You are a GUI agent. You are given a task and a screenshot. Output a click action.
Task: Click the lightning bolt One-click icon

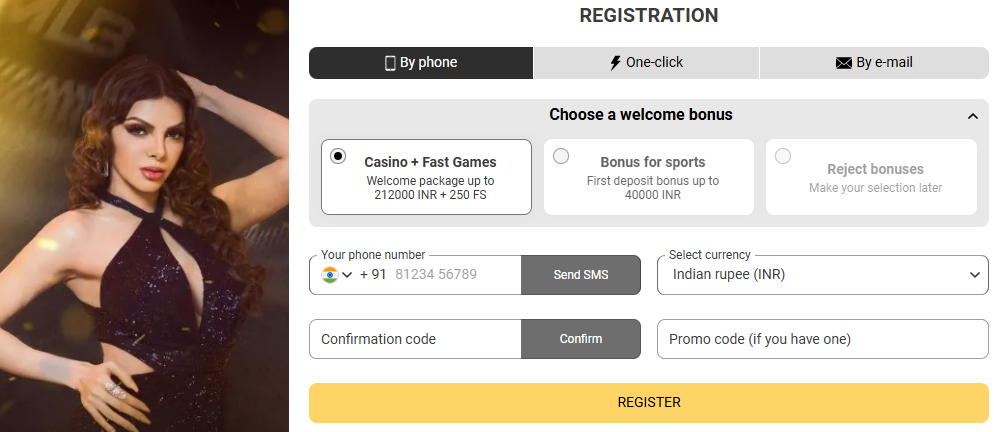(x=615, y=63)
